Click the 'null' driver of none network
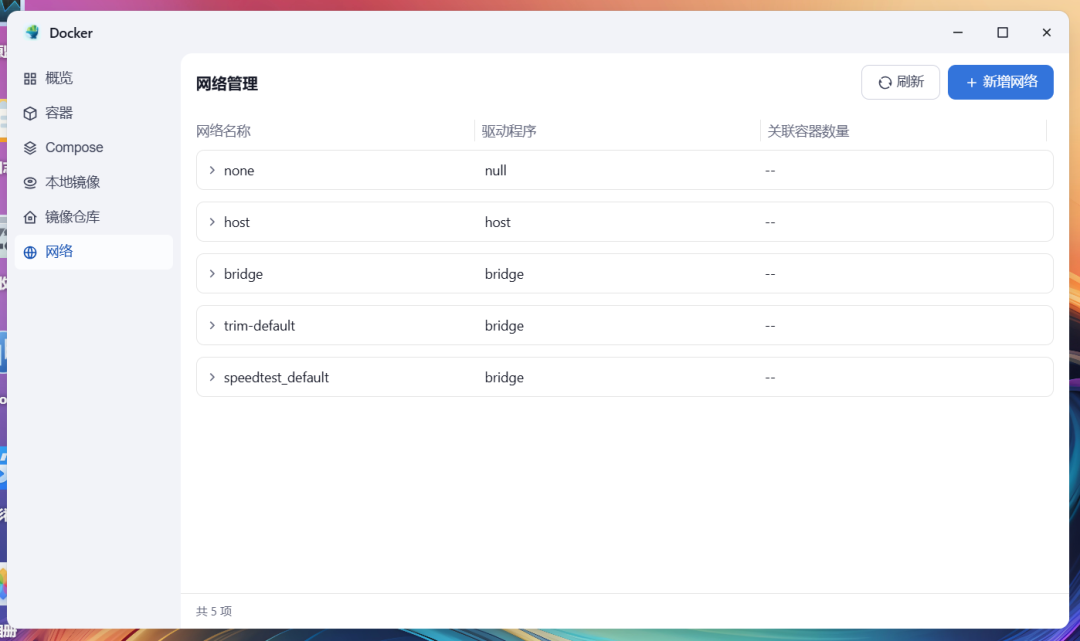Image resolution: width=1080 pixels, height=641 pixels. click(x=495, y=171)
